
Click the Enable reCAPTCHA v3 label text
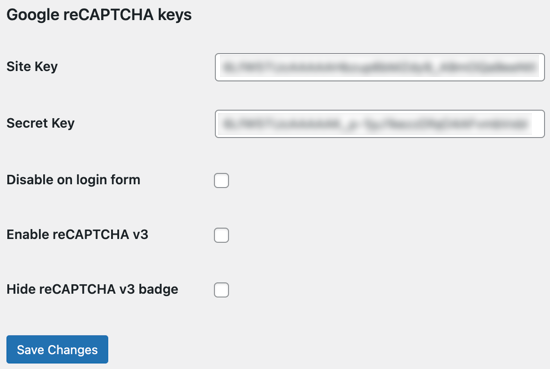click(77, 235)
